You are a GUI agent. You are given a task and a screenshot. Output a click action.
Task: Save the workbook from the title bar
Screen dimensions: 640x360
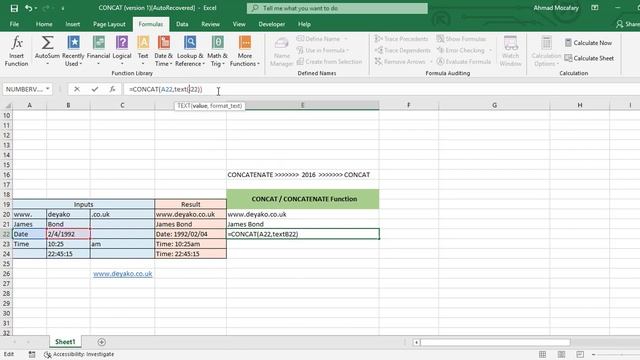14,8
